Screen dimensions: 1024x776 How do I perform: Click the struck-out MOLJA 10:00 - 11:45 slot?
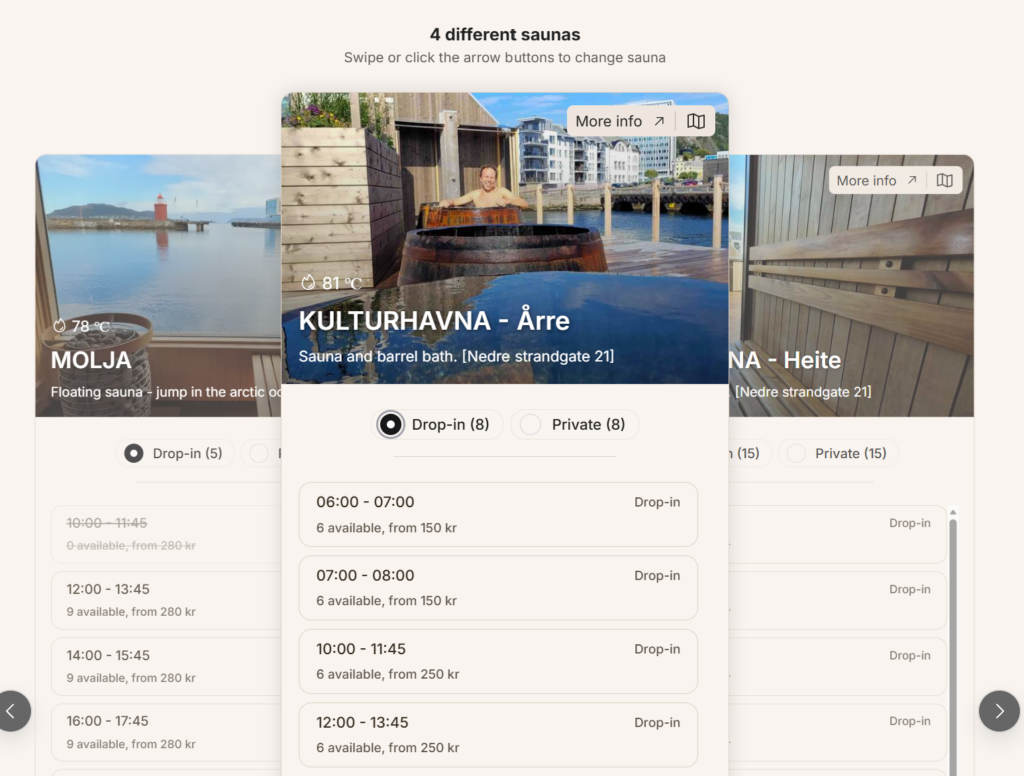[167, 534]
